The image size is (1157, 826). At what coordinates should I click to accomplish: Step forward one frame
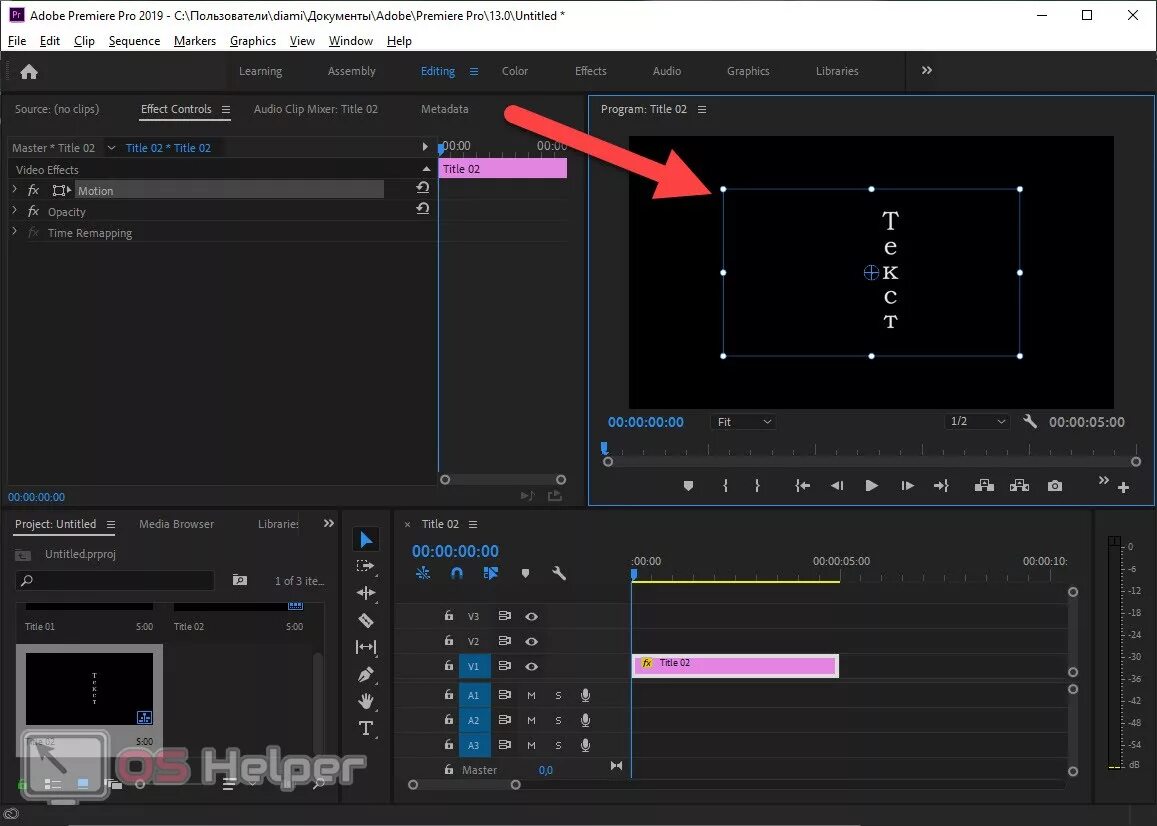(908, 486)
